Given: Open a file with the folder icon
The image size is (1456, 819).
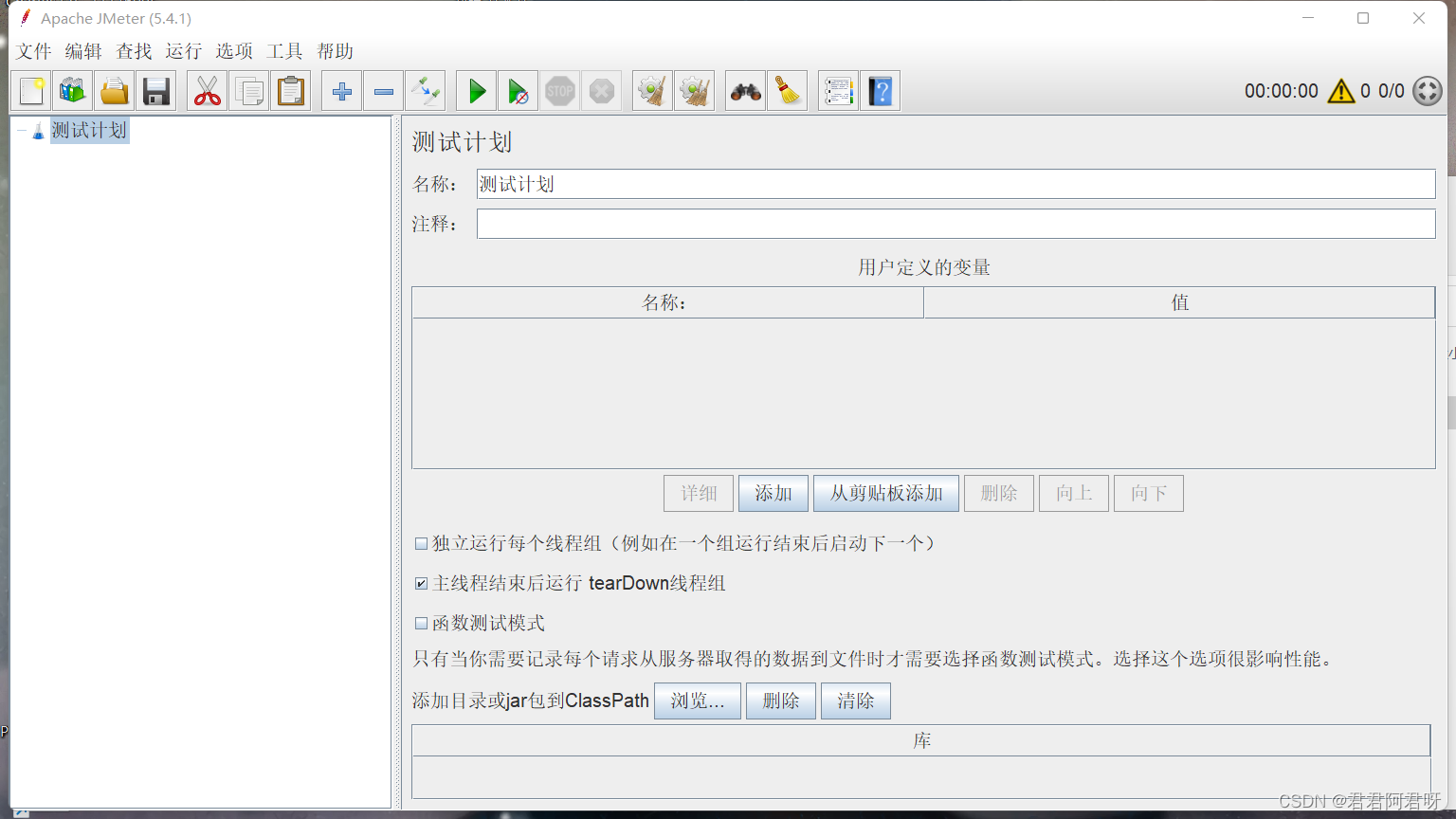Looking at the screenshot, I should click(x=114, y=91).
